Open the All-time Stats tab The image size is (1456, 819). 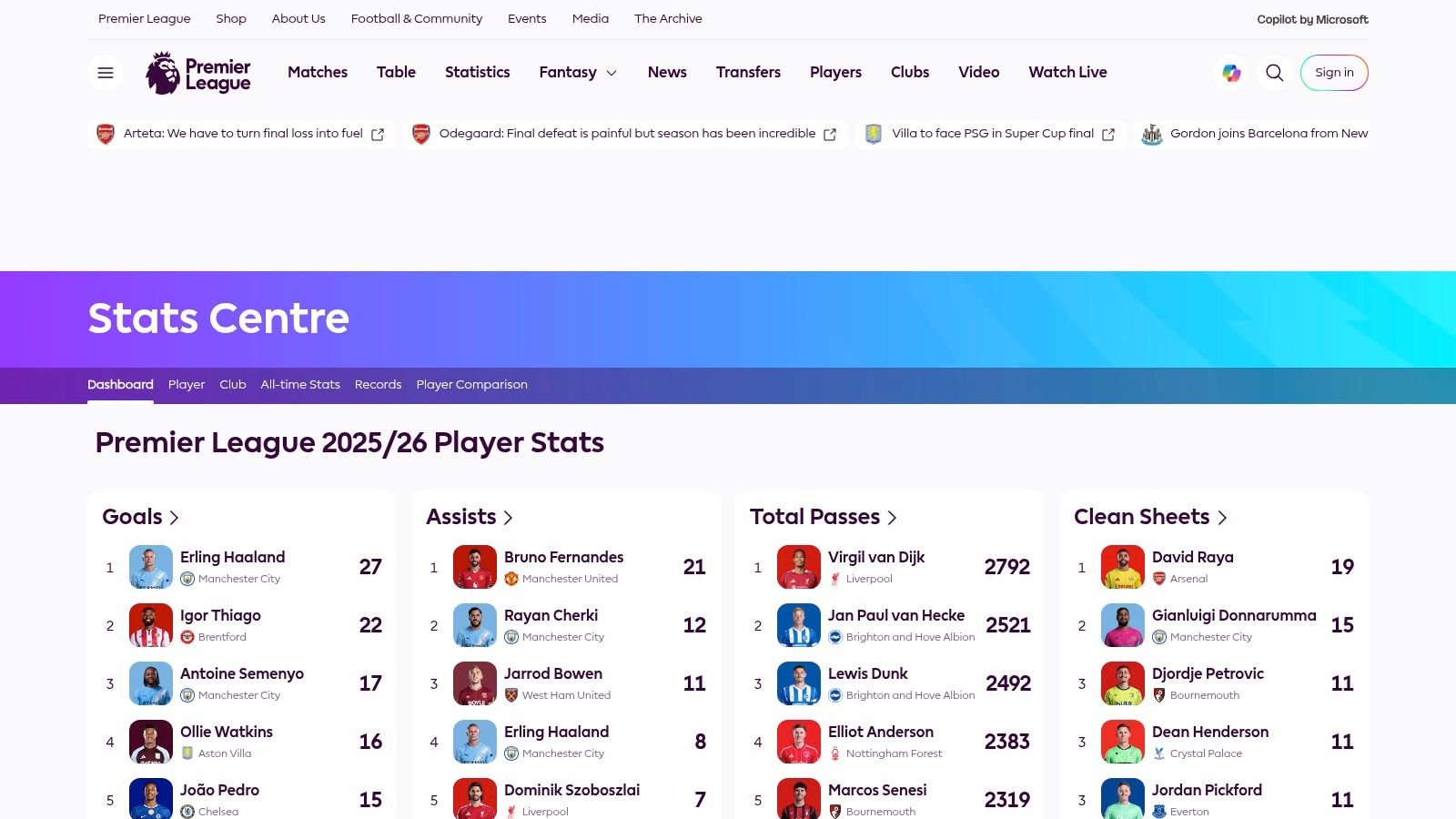tap(300, 385)
